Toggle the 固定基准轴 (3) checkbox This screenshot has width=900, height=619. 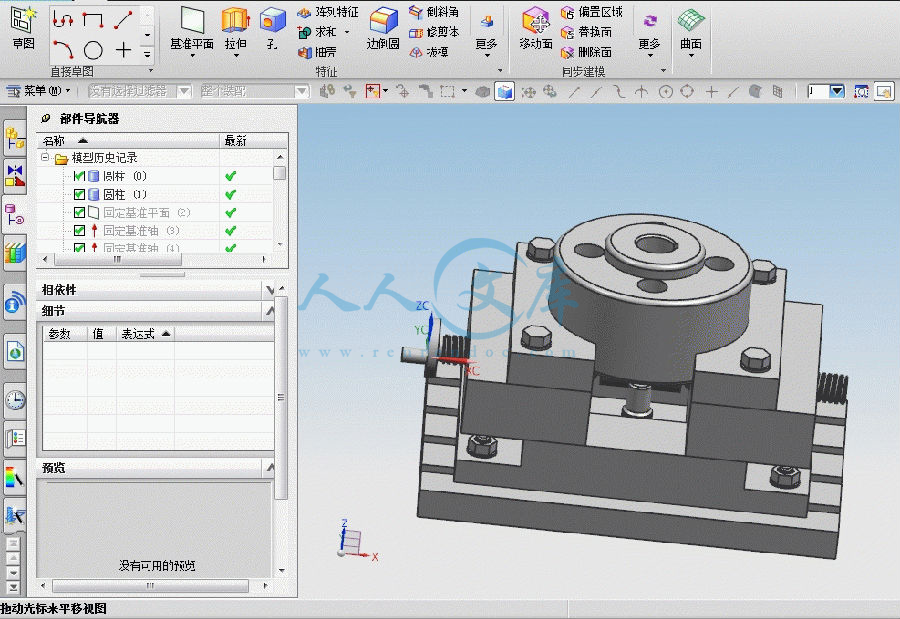pyautogui.click(x=80, y=231)
